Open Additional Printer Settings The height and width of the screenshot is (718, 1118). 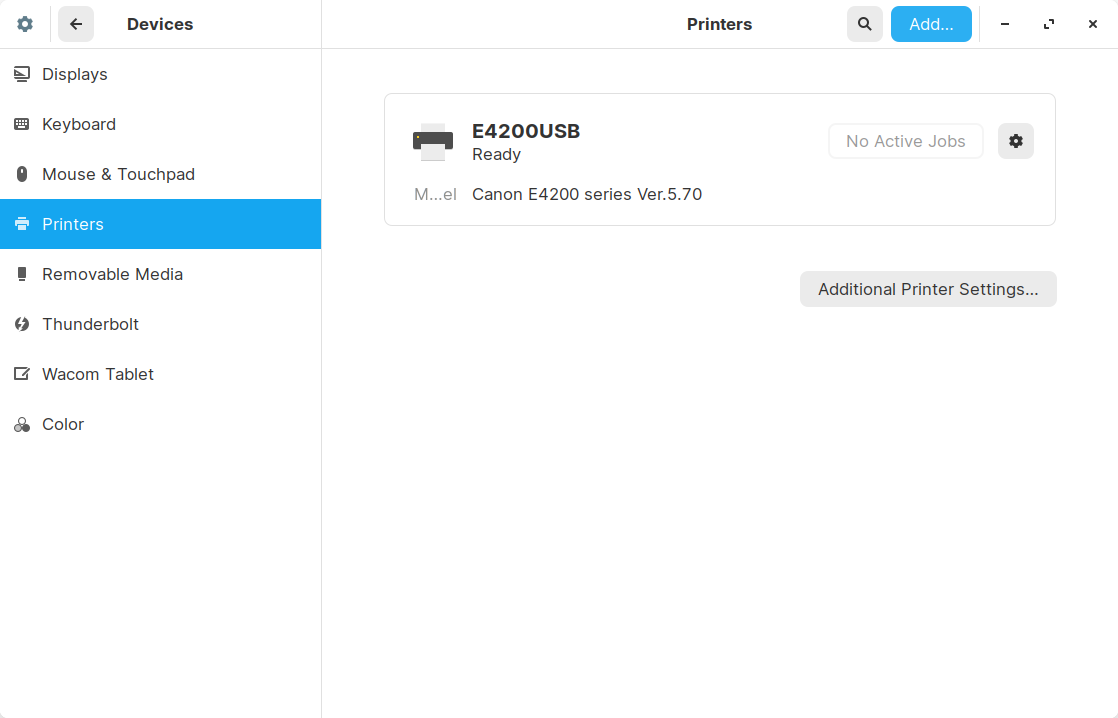pos(928,289)
